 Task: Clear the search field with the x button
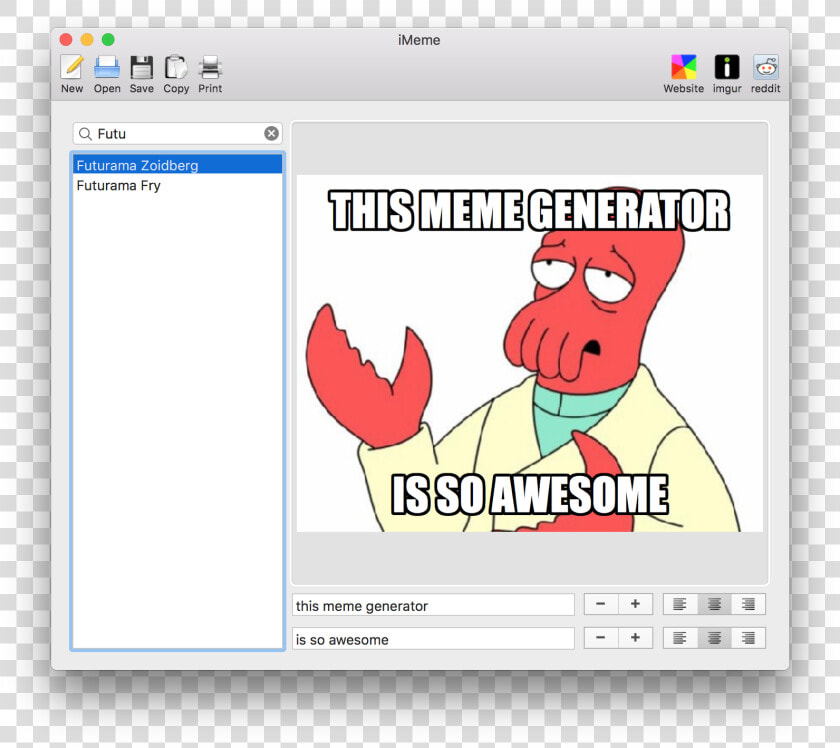[272, 133]
